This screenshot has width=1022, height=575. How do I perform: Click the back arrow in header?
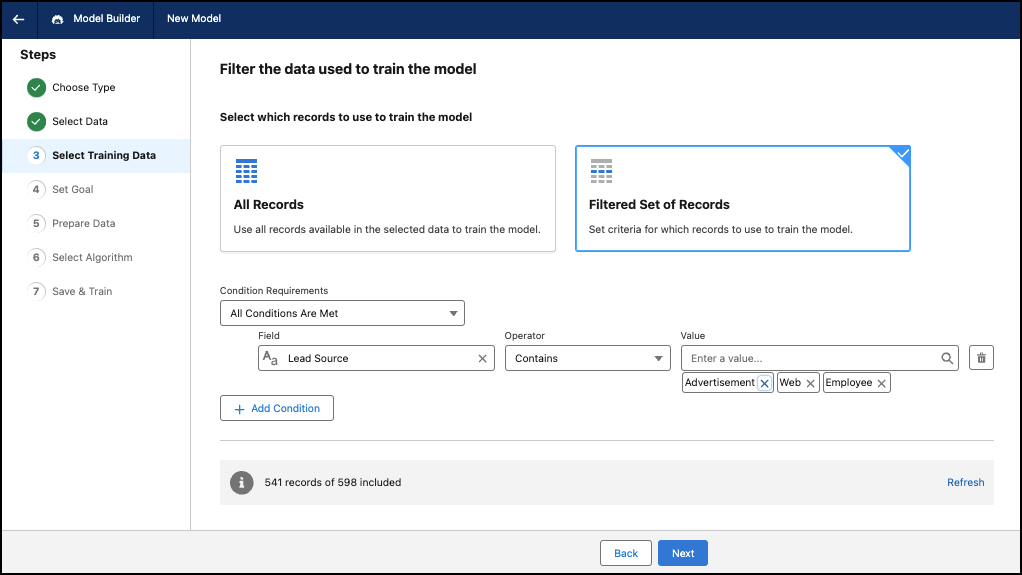pyautogui.click(x=18, y=19)
